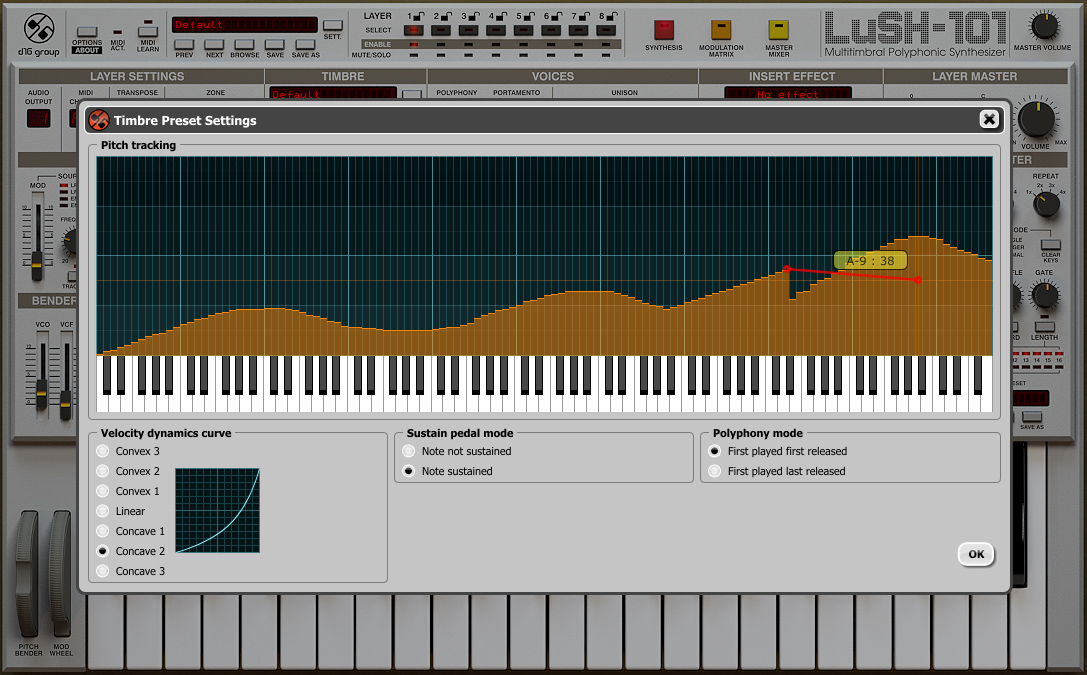Choose Linear velocity dynamics curve
1087x675 pixels.
pyautogui.click(x=103, y=511)
